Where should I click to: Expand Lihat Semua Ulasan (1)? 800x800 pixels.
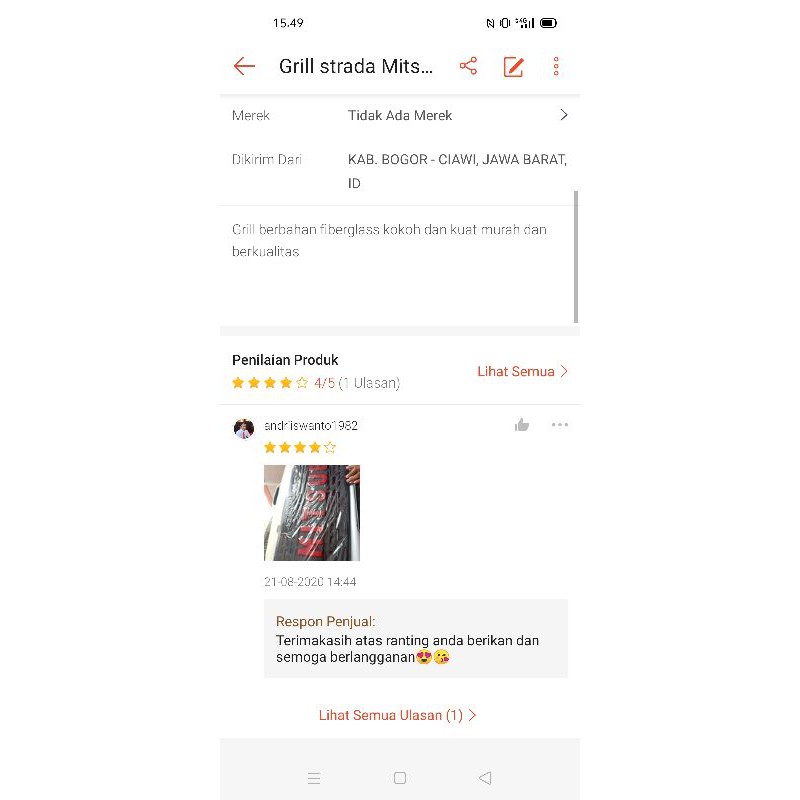tap(397, 715)
